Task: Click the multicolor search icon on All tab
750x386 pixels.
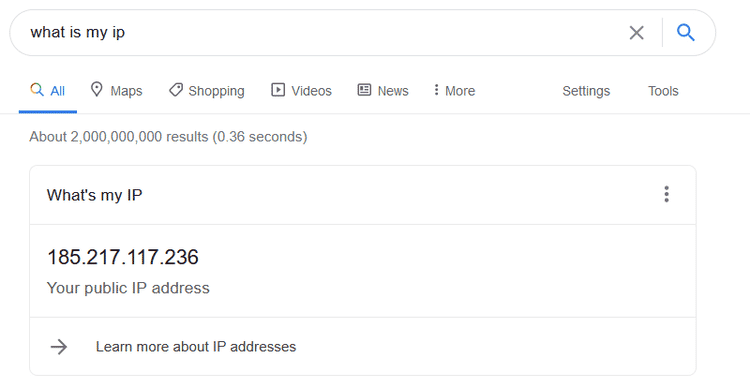Action: pyautogui.click(x=37, y=89)
